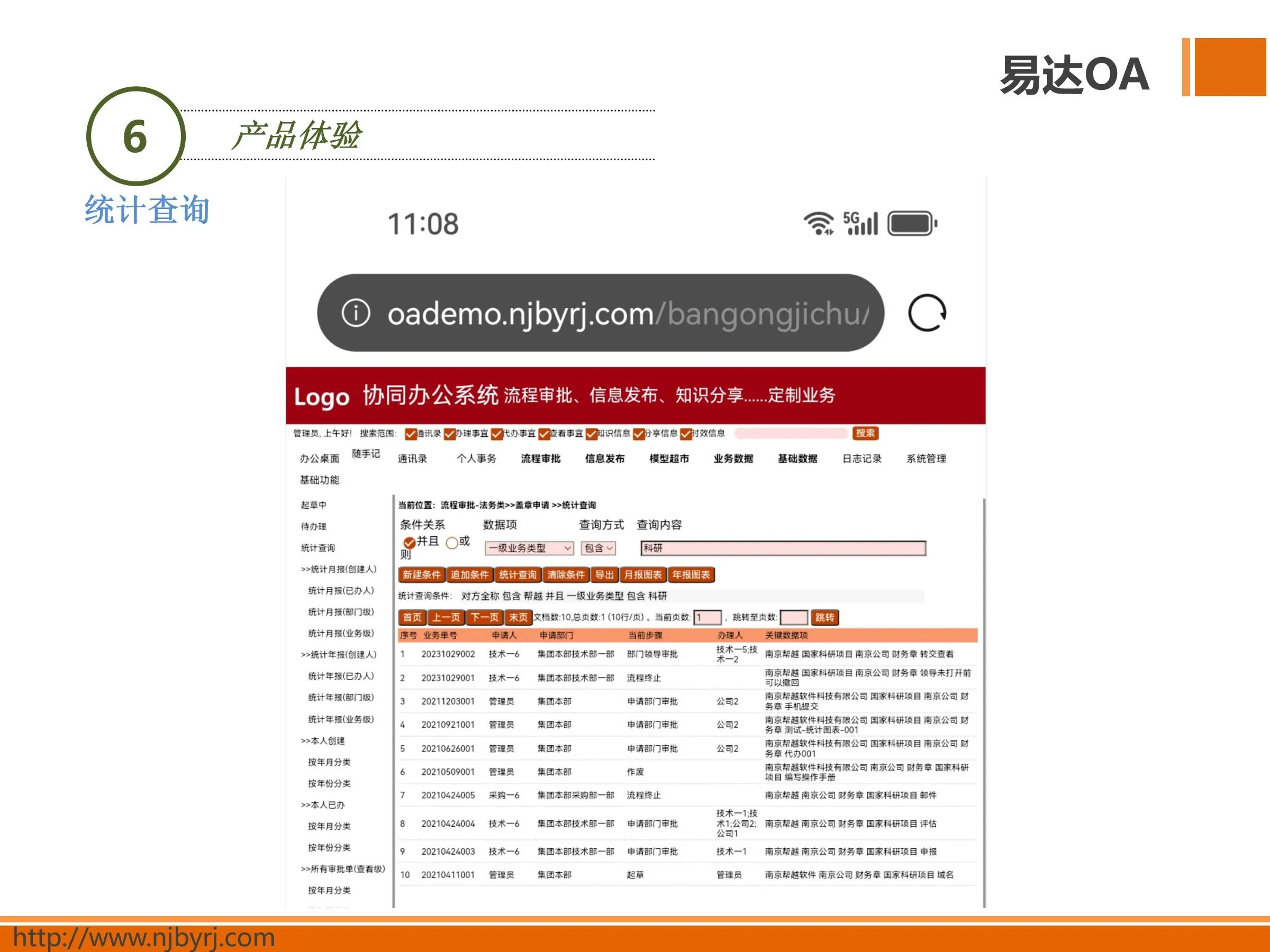The width and height of the screenshot is (1270, 952).
Task: Go to 上一页 previous page
Action: [446, 617]
